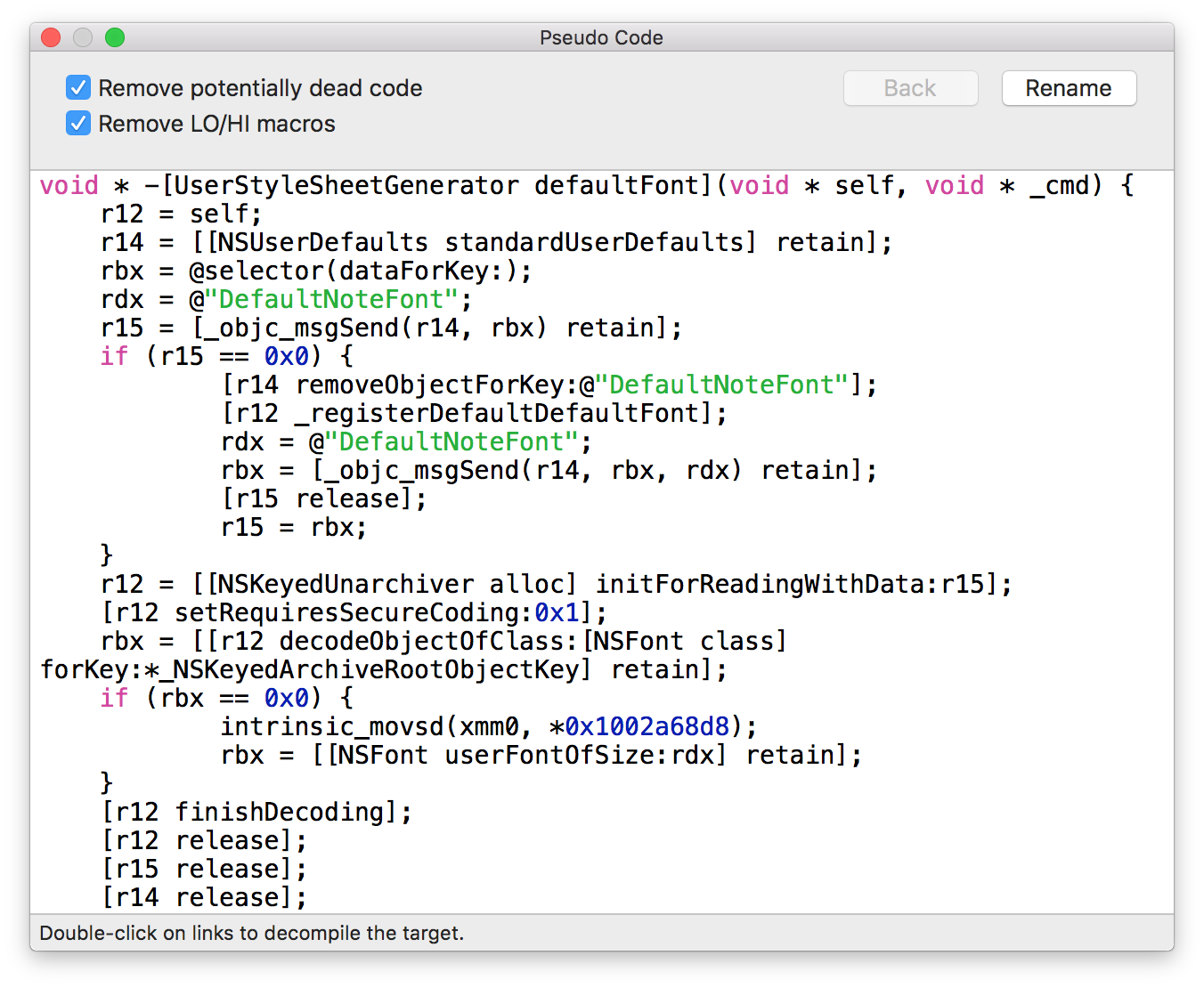Click the status bar hint 'Double-click on links...'

[x=252, y=933]
